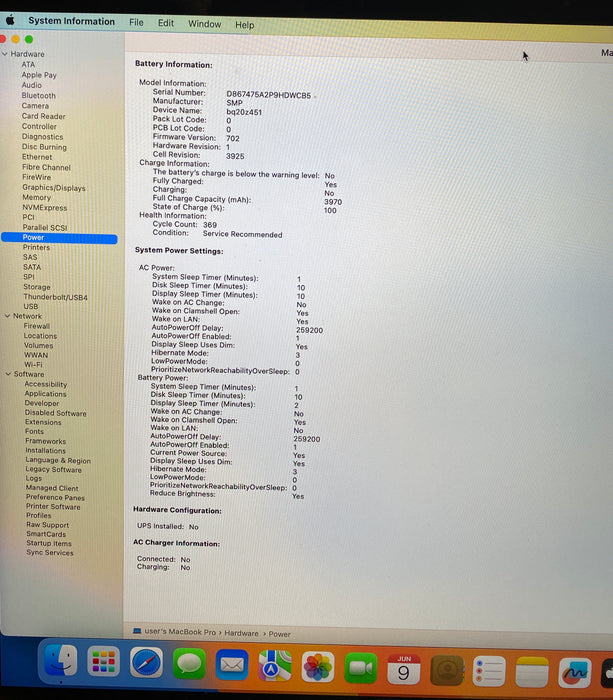
Task: Select ATA in the Hardware list
Action: 28,64
